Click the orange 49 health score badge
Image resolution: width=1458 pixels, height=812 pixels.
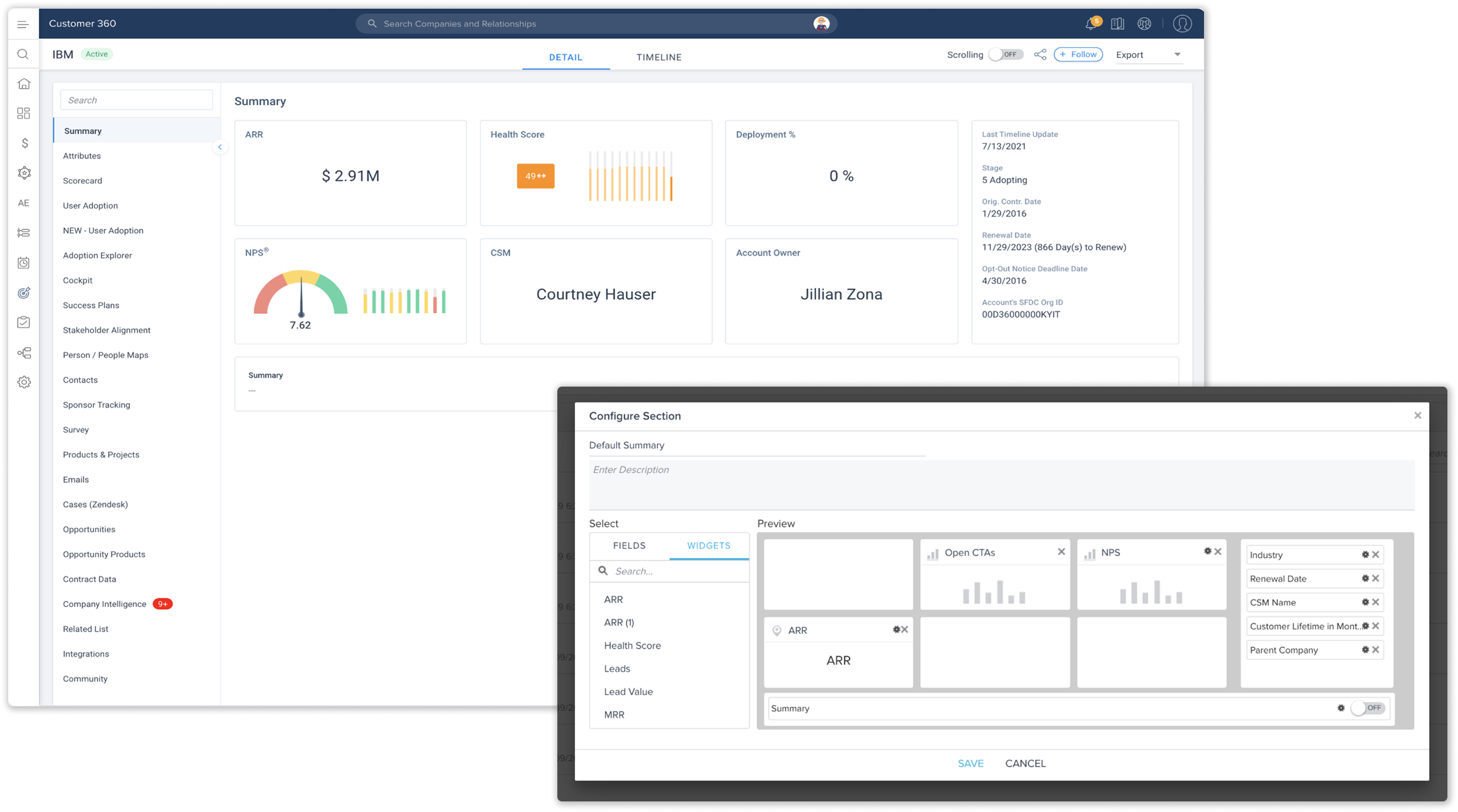coord(536,176)
